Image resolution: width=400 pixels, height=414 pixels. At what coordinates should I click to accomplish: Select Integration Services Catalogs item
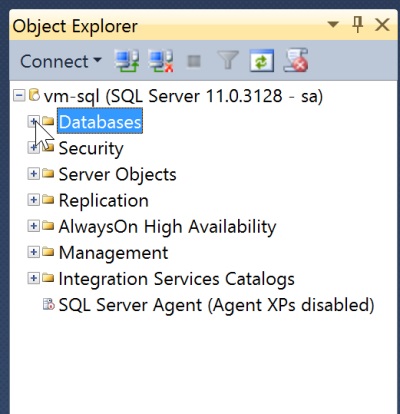[177, 279]
